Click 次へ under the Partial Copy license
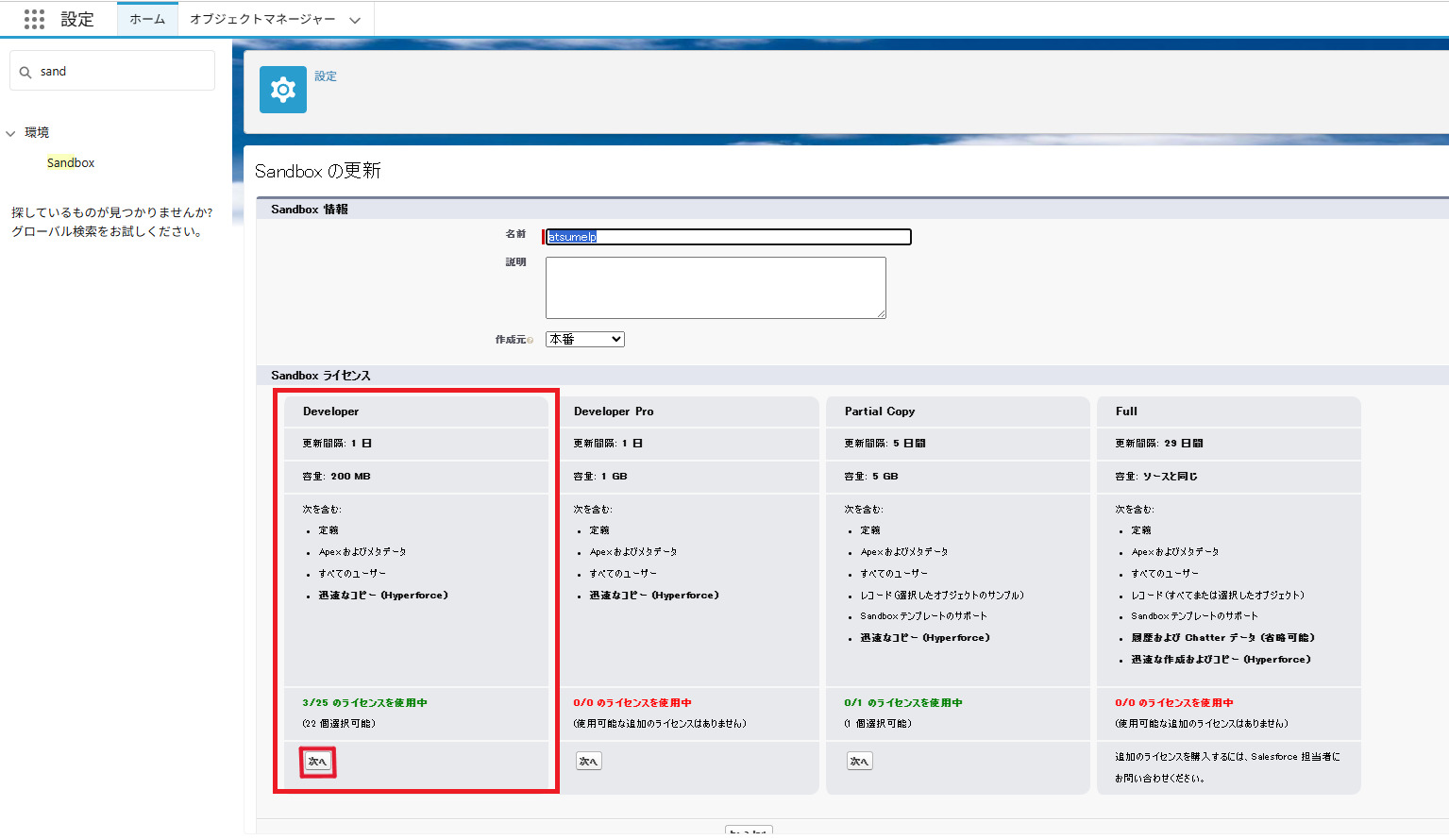Screen dimensions: 1449x840 click(860, 762)
